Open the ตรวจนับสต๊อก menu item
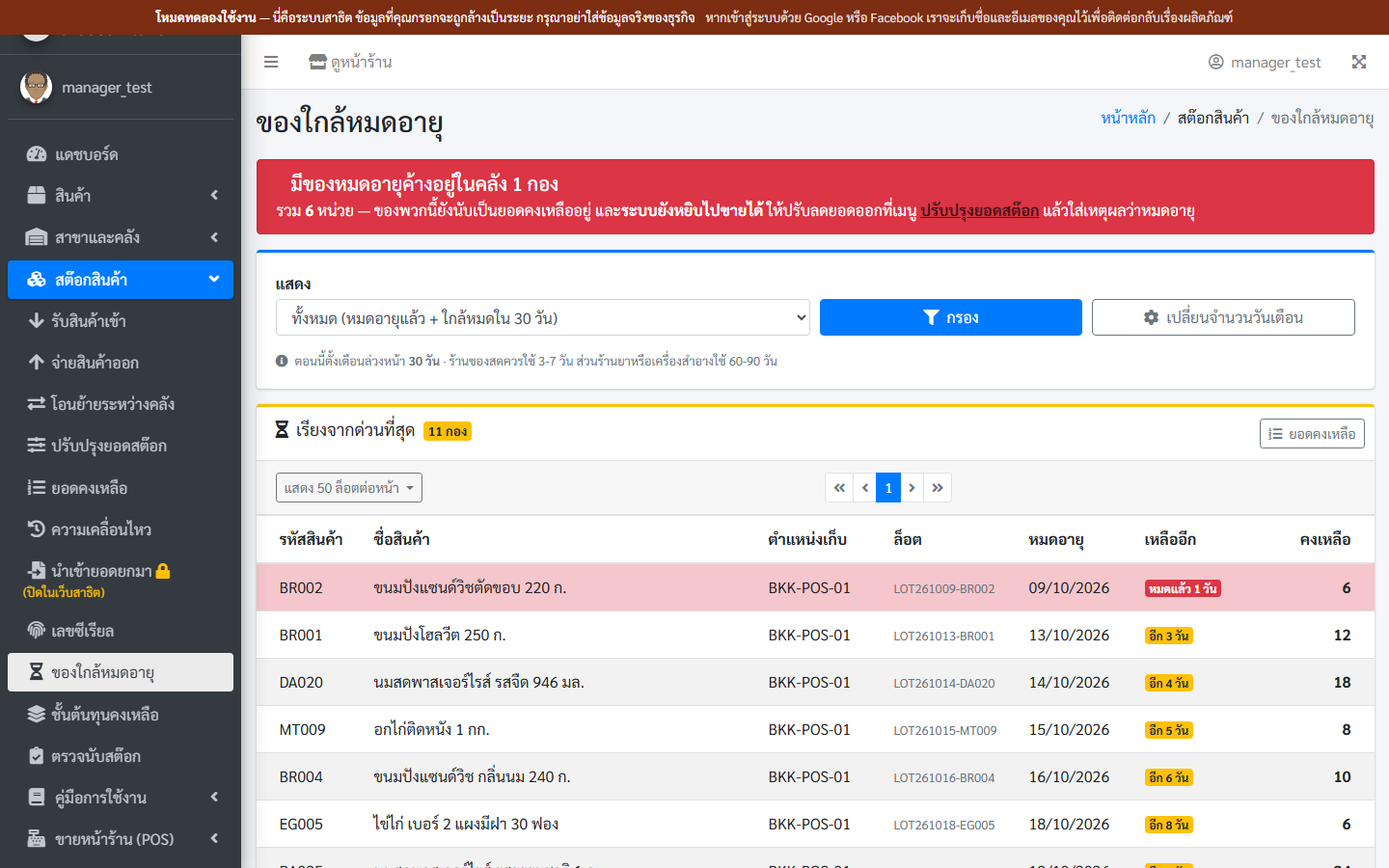 [121, 756]
